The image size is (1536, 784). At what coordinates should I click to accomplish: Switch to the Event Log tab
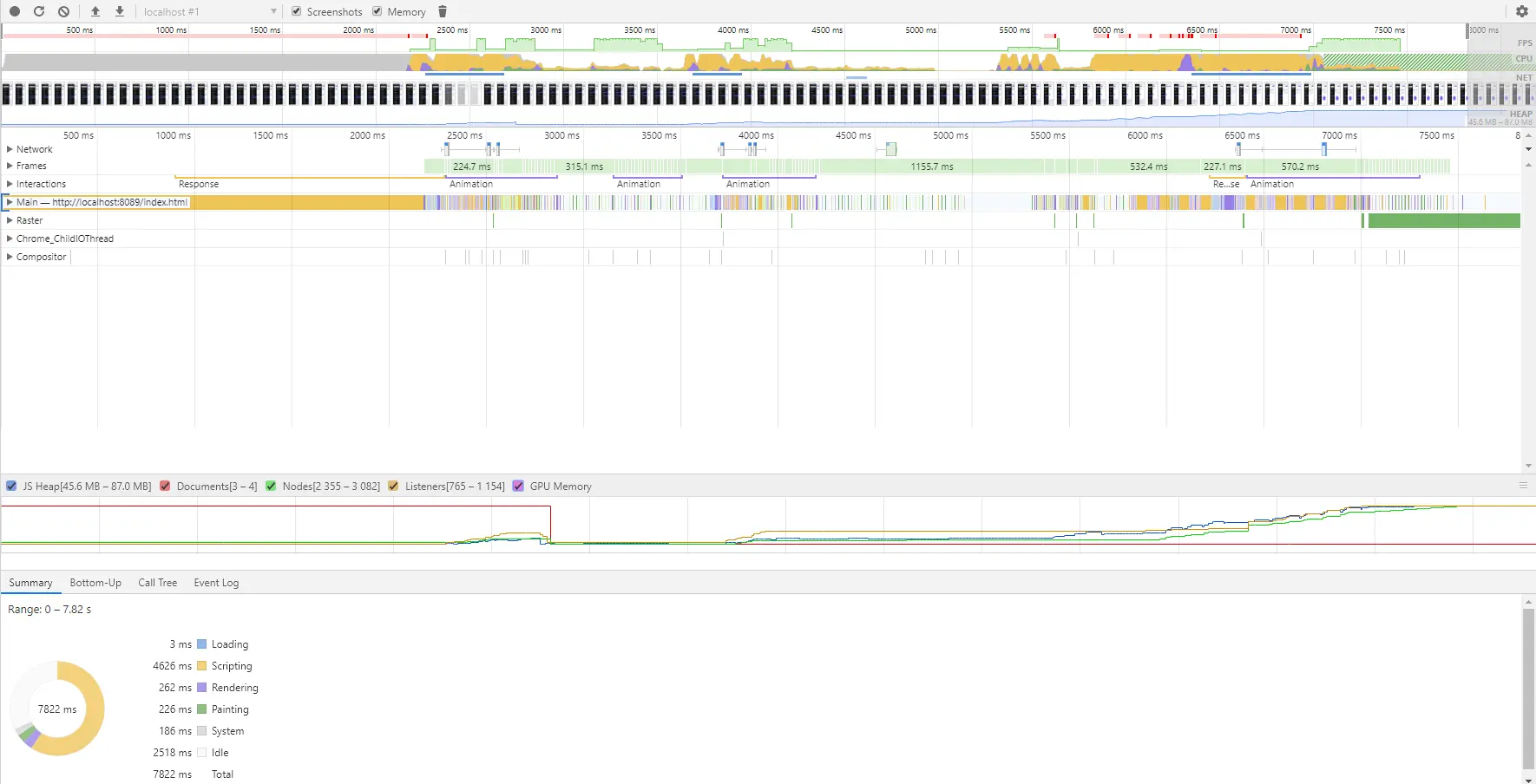click(x=216, y=583)
